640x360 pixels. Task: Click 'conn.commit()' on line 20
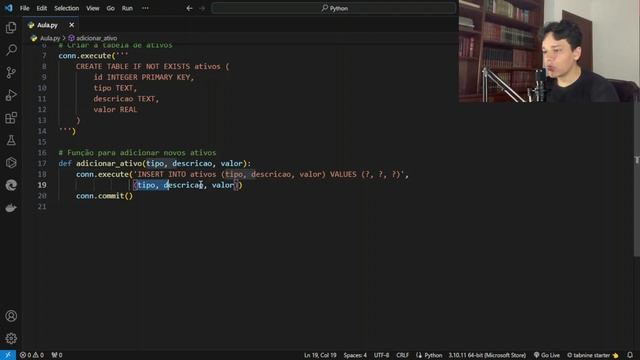tap(104, 196)
